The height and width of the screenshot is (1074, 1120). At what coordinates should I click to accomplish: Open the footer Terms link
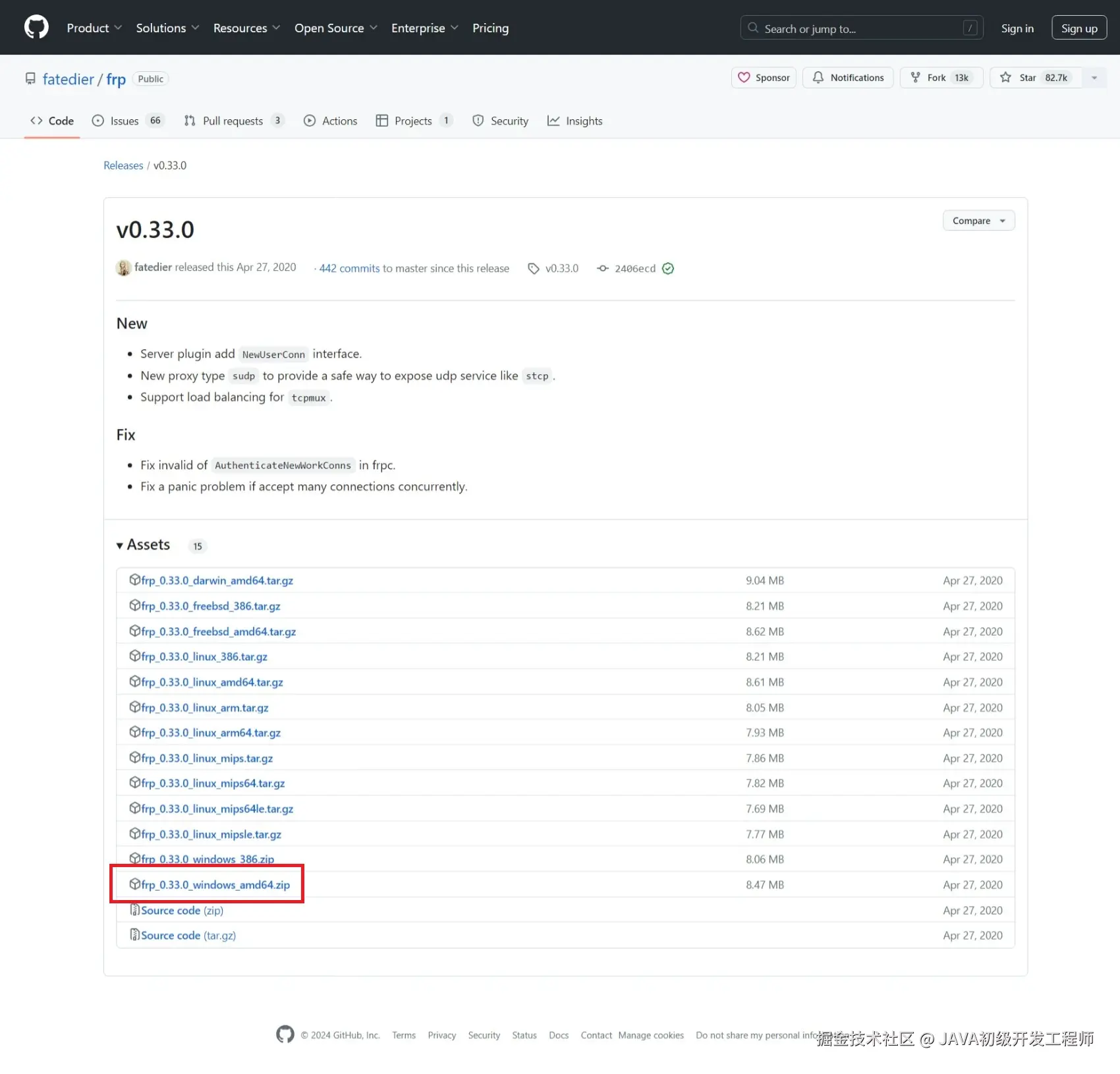[404, 1035]
